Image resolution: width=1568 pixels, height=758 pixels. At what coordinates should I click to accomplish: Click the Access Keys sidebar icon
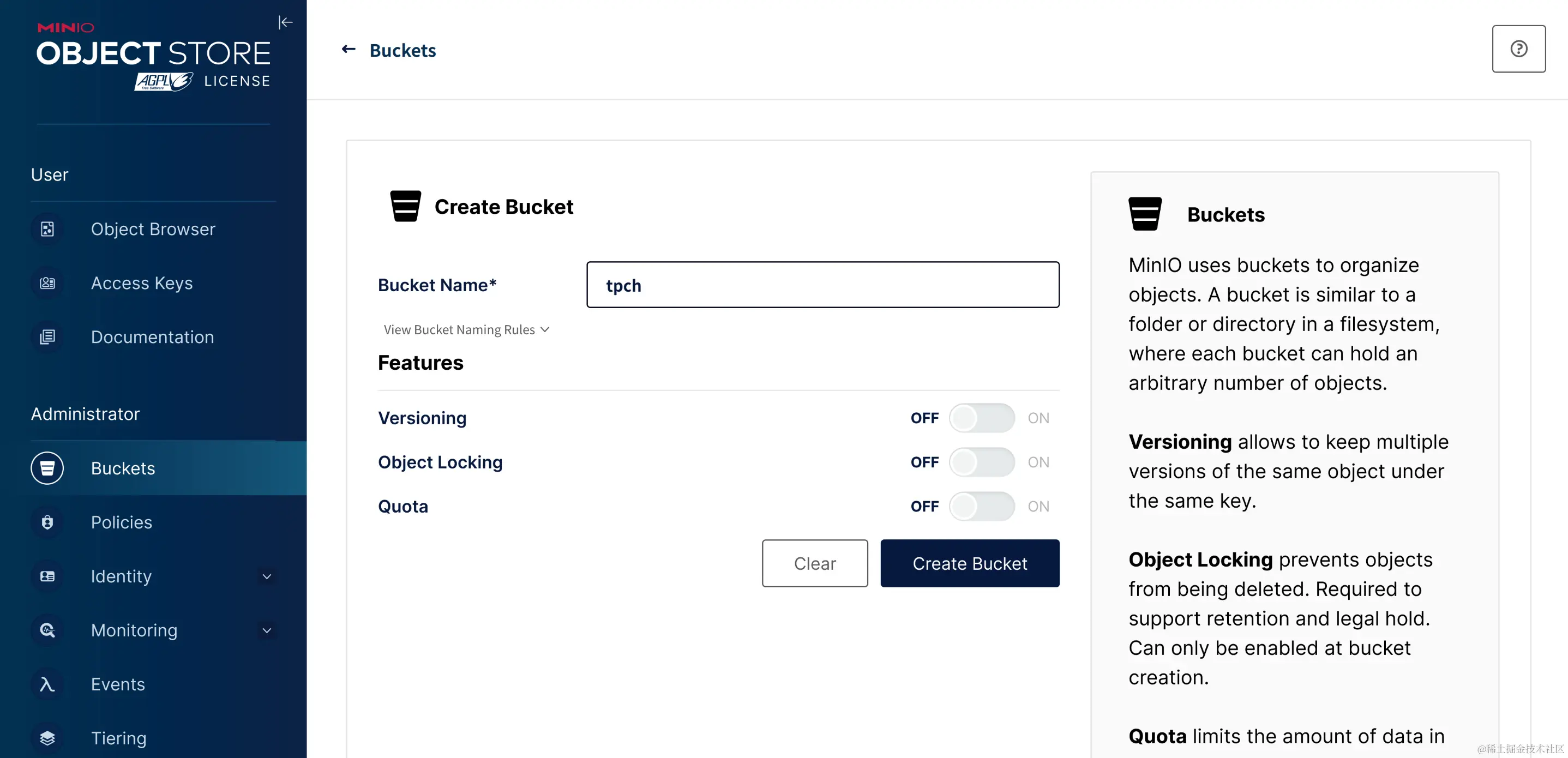(47, 283)
